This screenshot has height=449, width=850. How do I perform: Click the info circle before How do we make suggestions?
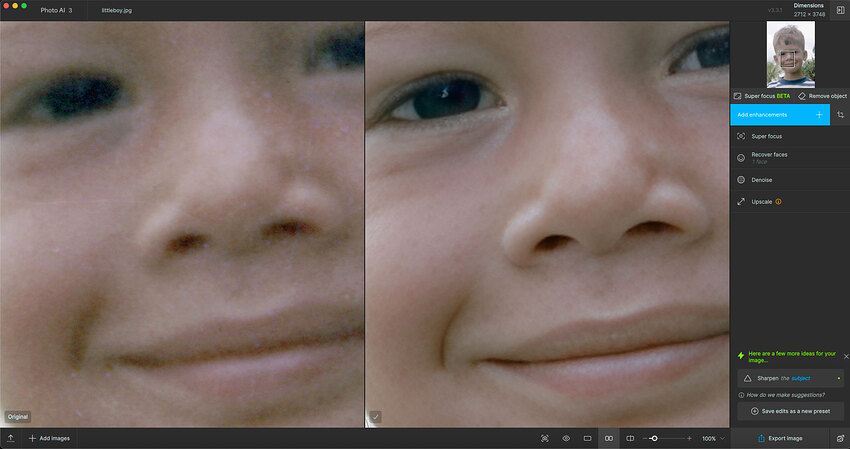pyautogui.click(x=741, y=395)
